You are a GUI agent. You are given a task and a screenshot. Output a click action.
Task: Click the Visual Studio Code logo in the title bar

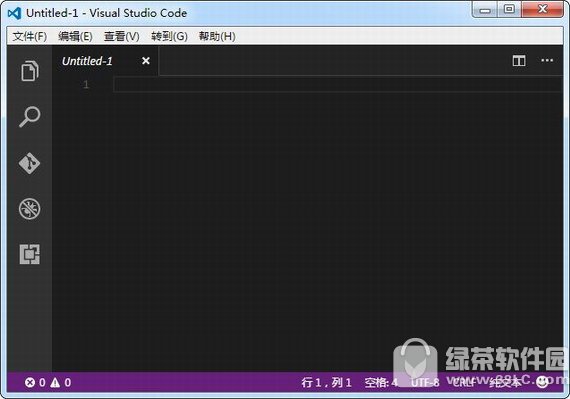coord(14,13)
